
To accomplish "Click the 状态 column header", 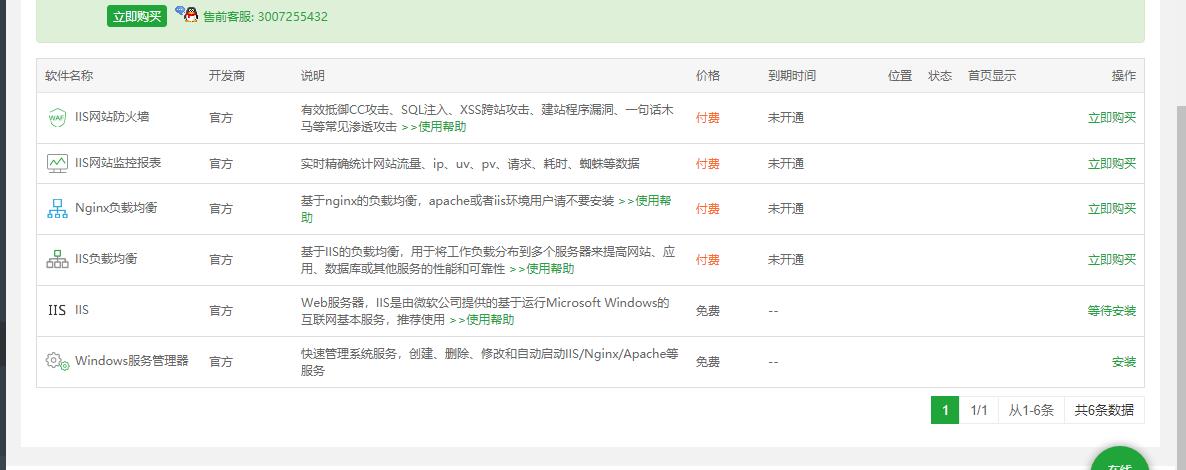I will 940,76.
